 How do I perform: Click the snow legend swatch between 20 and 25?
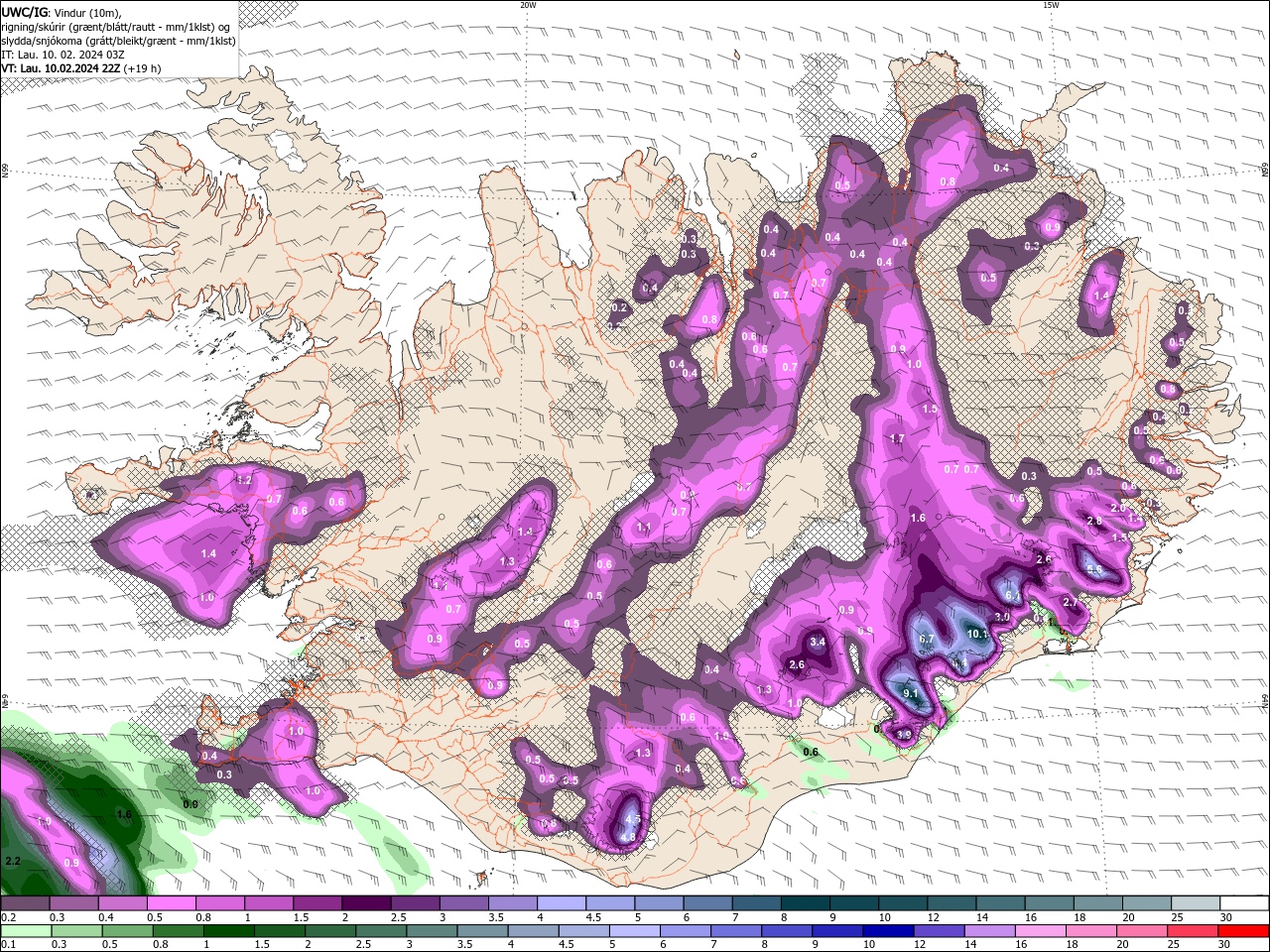click(x=1147, y=903)
